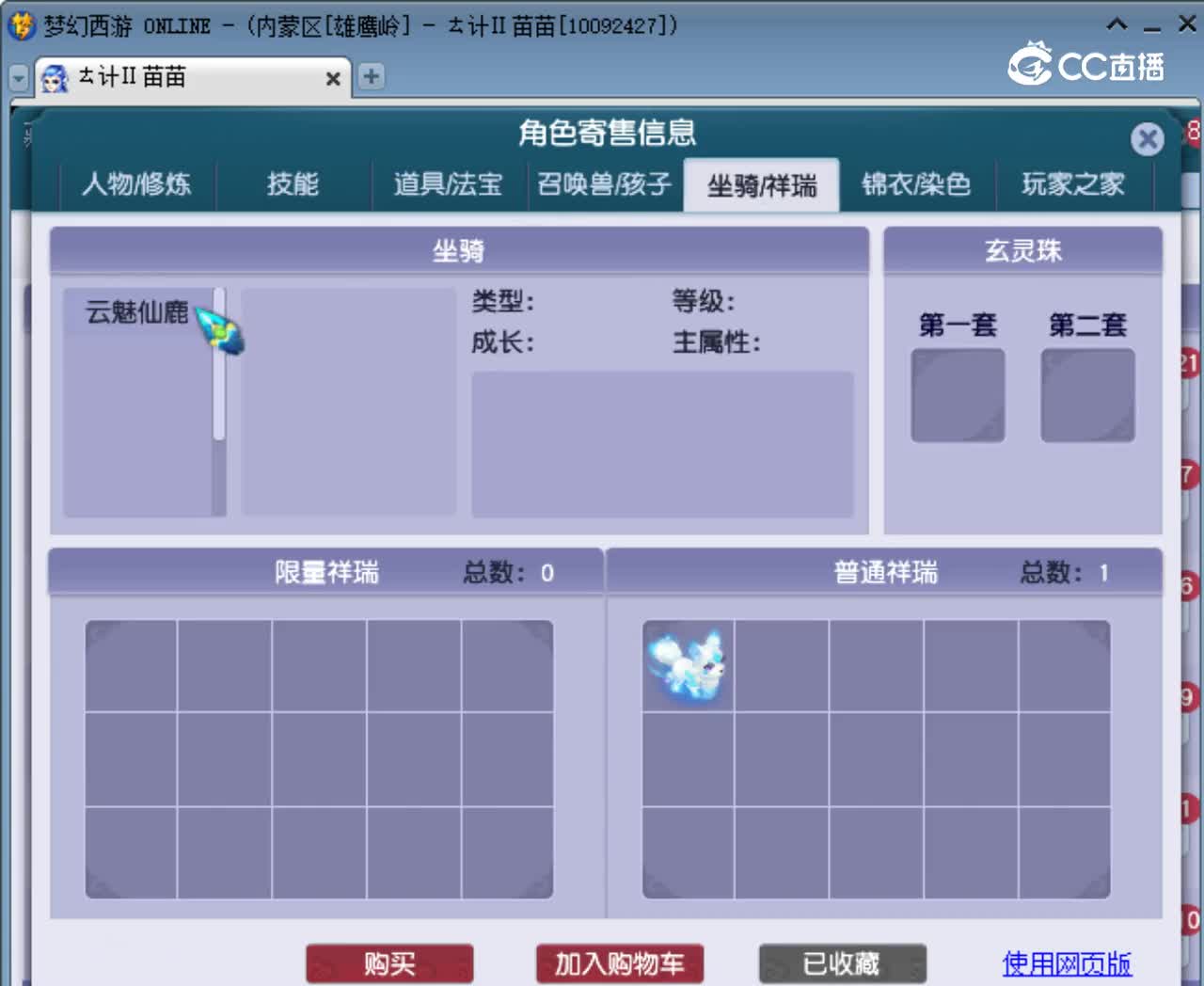Minimize the 梦幻西游 window
This screenshot has height=986, width=1204.
1152,28
